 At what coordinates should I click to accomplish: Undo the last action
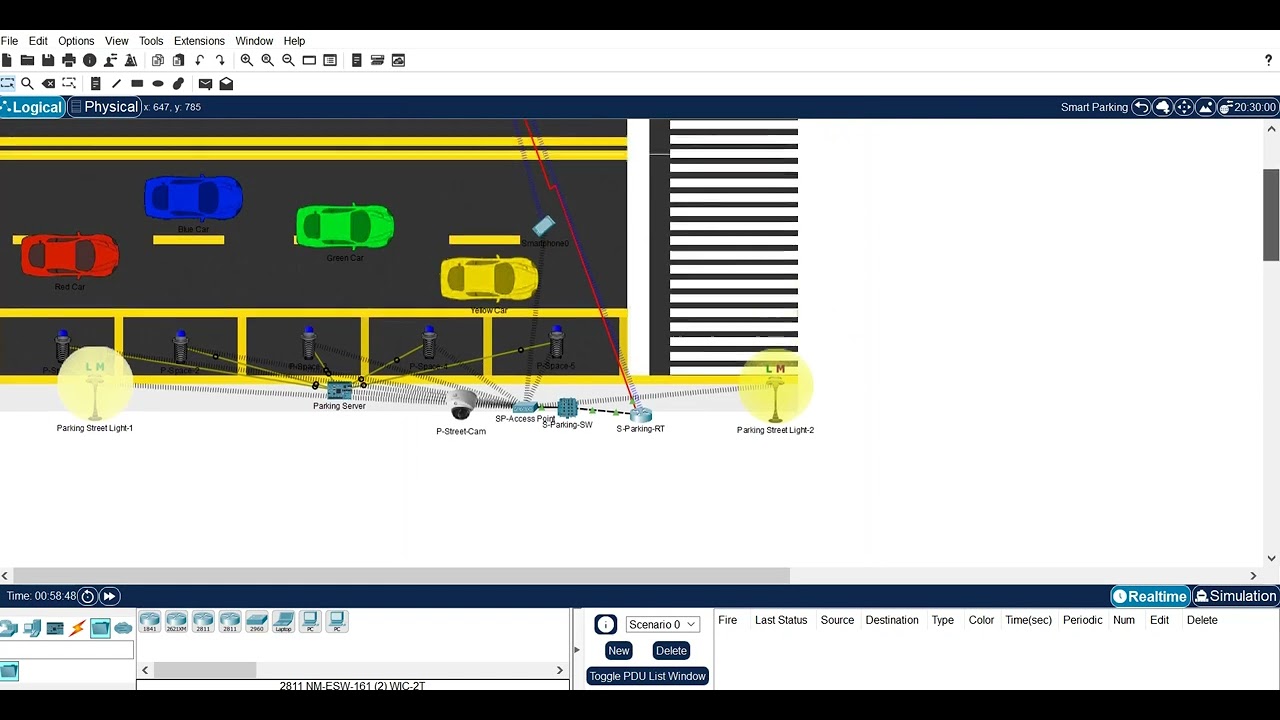(x=199, y=60)
